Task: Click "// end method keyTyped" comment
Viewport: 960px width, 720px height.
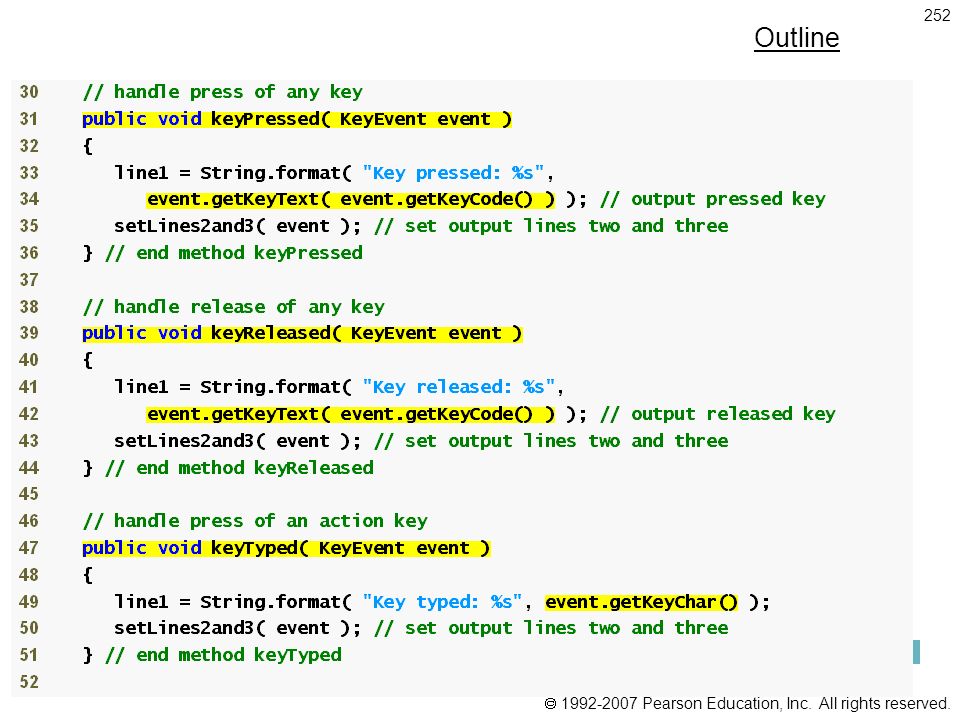Action: (223, 656)
